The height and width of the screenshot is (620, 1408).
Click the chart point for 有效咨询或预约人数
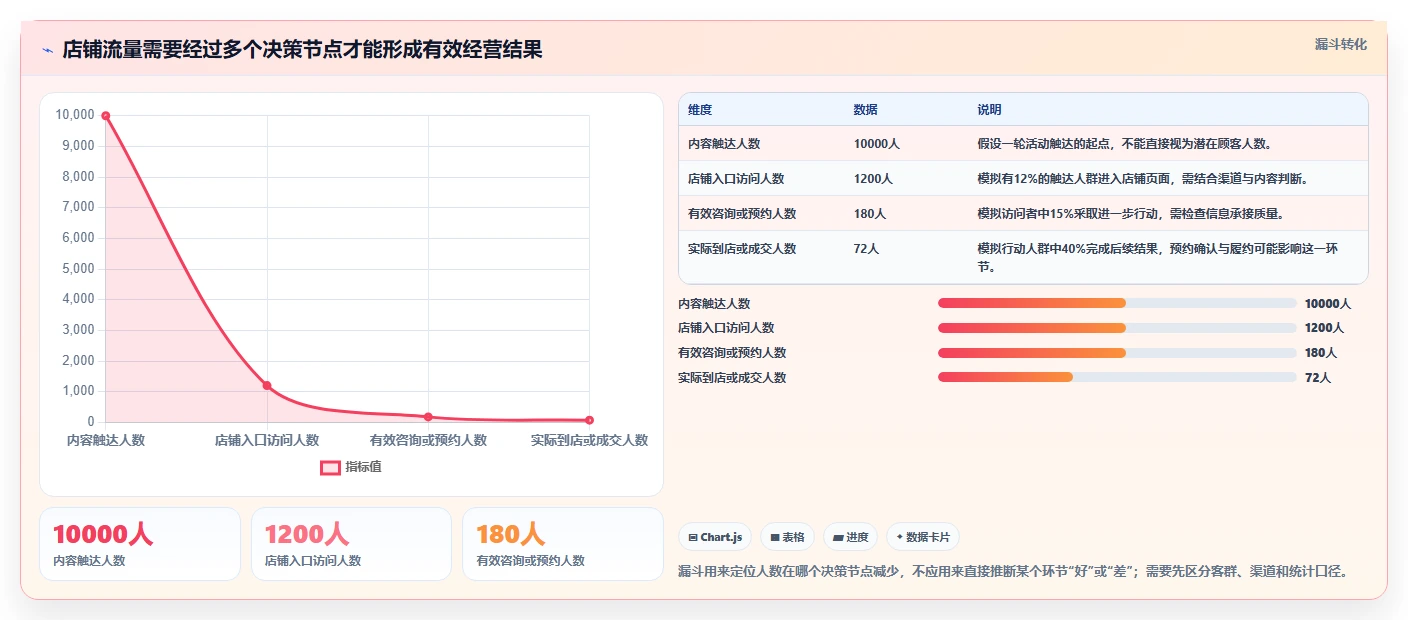point(428,416)
